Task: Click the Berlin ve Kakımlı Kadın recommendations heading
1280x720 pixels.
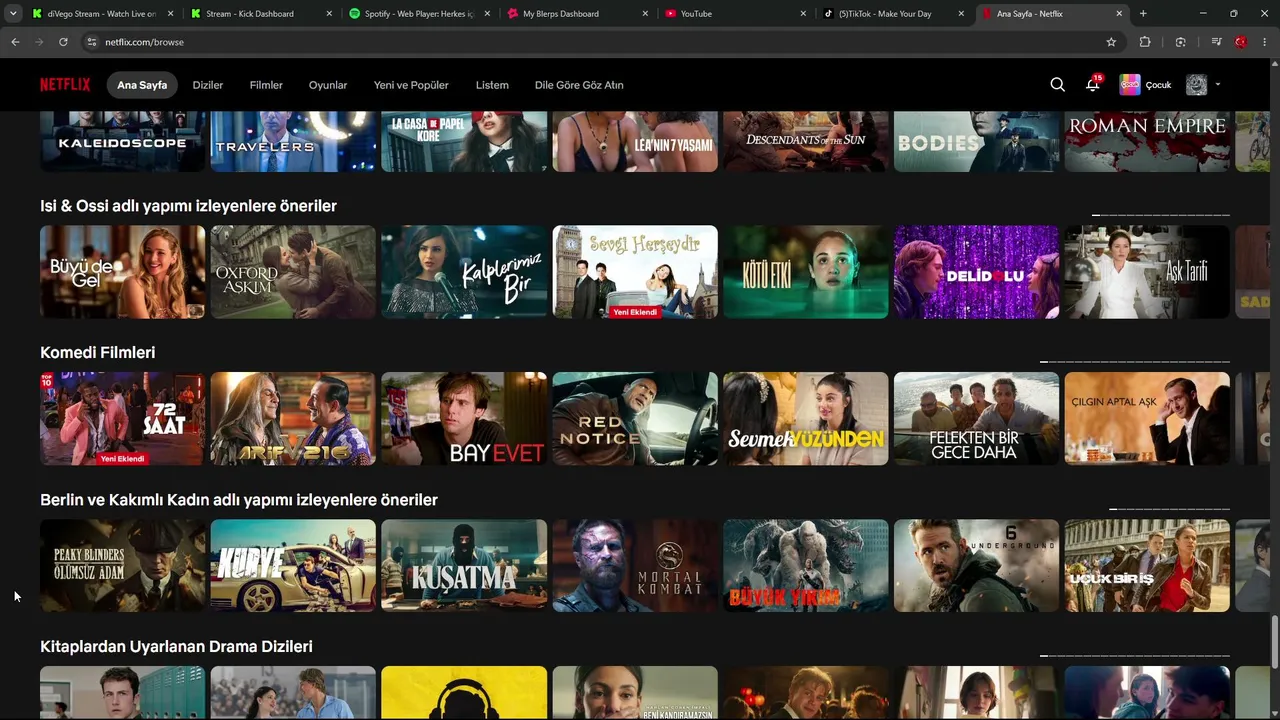Action: [x=239, y=500]
